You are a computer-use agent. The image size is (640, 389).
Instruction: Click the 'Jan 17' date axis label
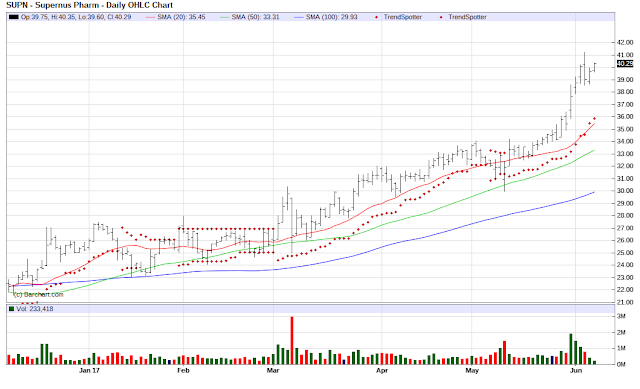89,371
